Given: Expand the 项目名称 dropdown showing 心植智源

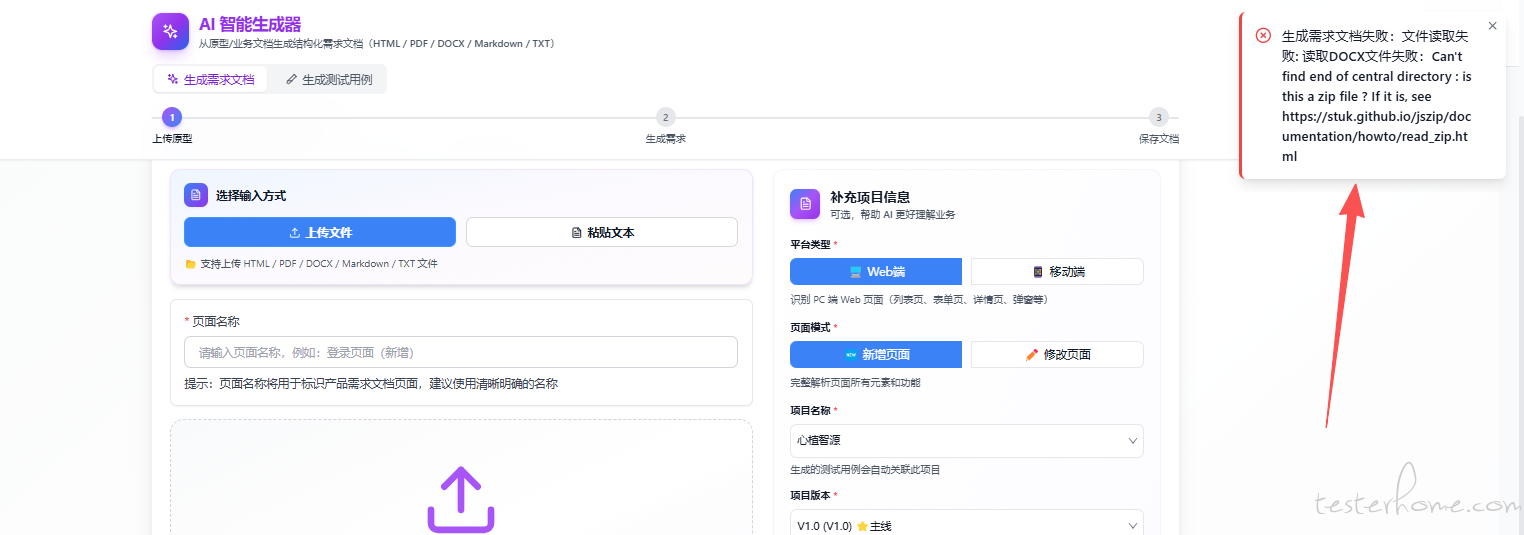Looking at the screenshot, I should pos(966,441).
